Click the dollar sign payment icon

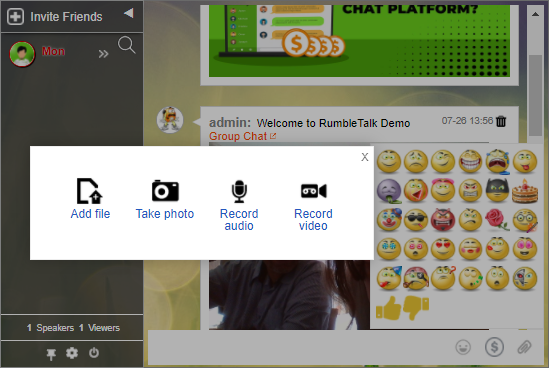494,347
